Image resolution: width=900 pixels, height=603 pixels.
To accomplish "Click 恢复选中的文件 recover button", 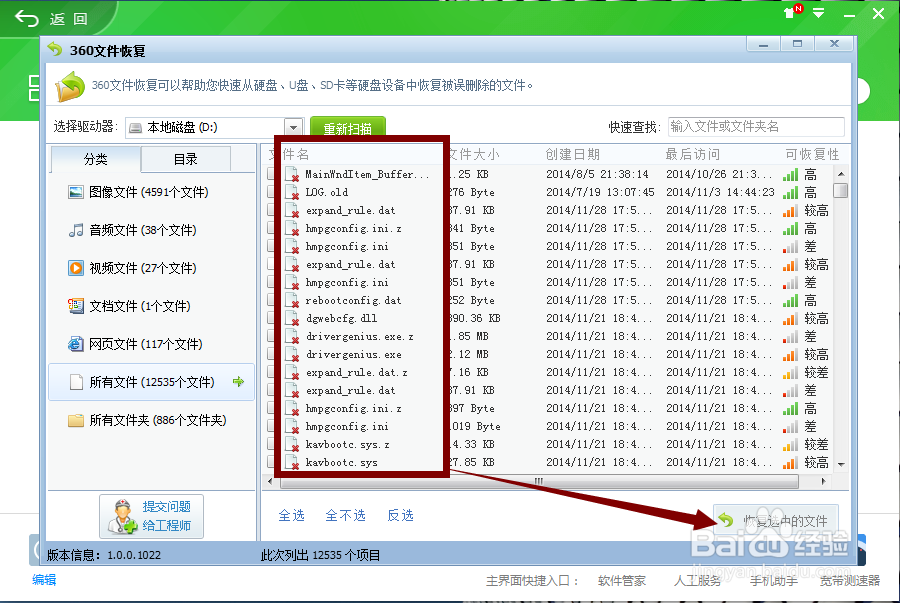I will (x=775, y=521).
